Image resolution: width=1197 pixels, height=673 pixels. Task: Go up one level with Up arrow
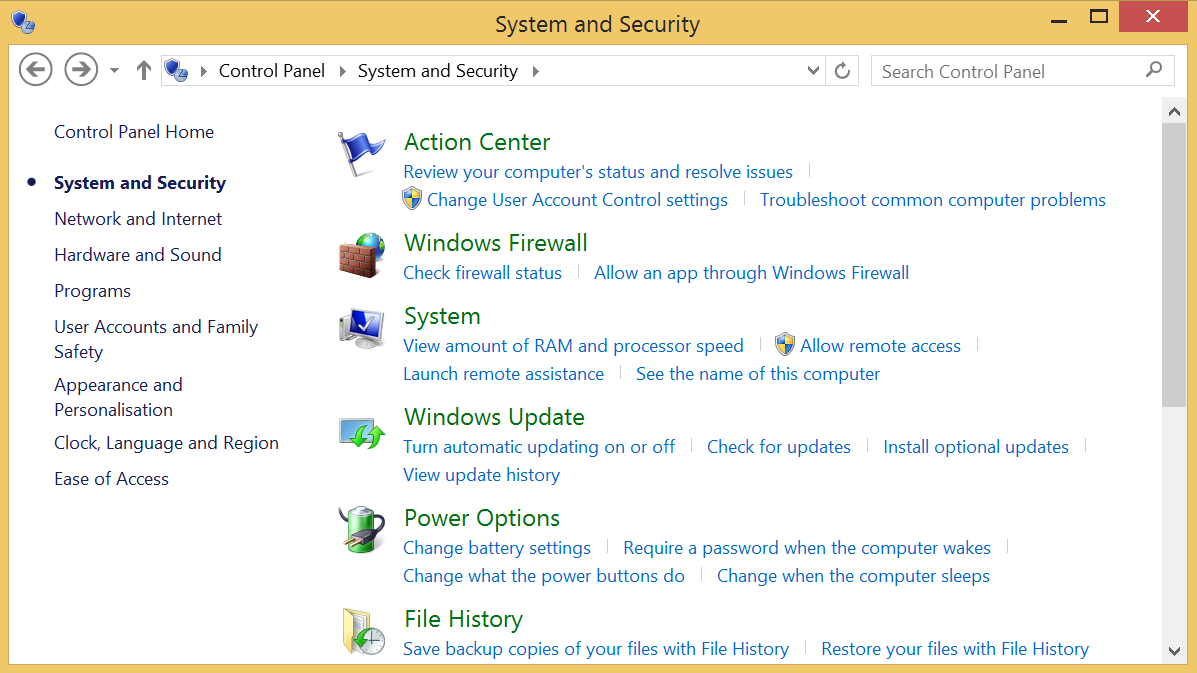click(x=144, y=71)
